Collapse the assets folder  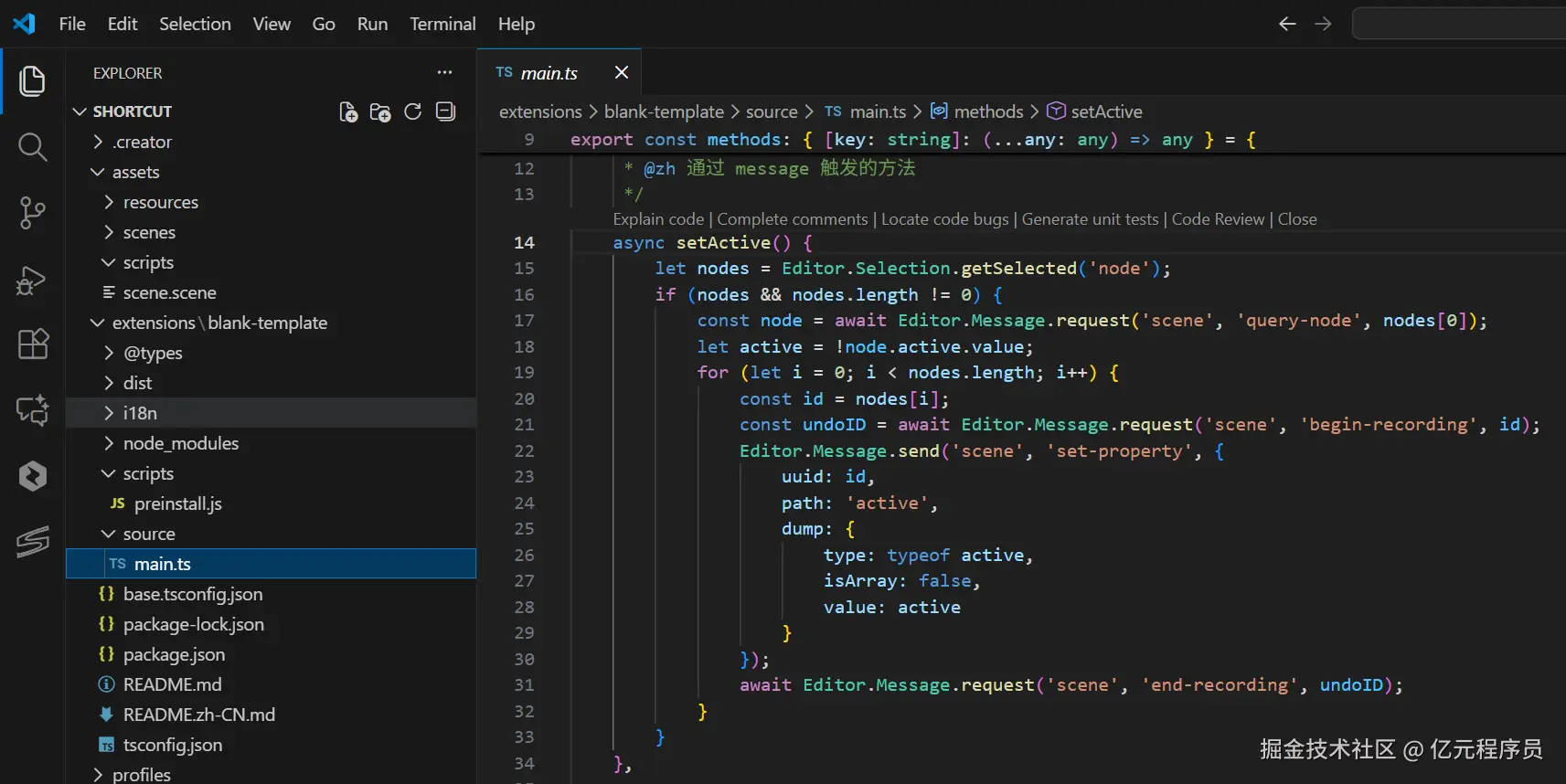135,172
